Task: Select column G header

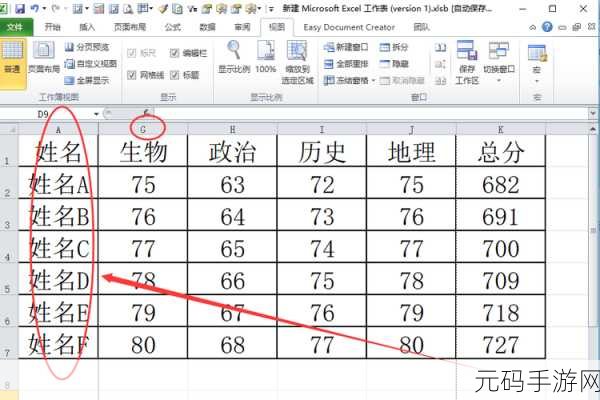Action: (x=143, y=129)
